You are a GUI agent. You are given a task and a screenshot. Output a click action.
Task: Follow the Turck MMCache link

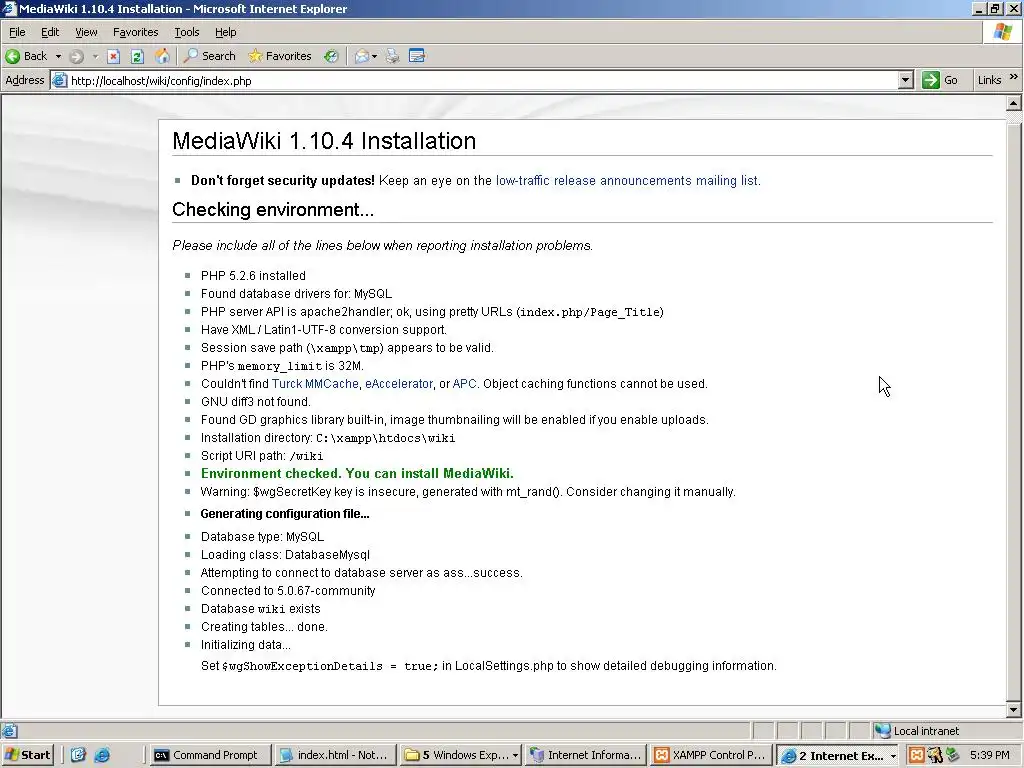[315, 384]
